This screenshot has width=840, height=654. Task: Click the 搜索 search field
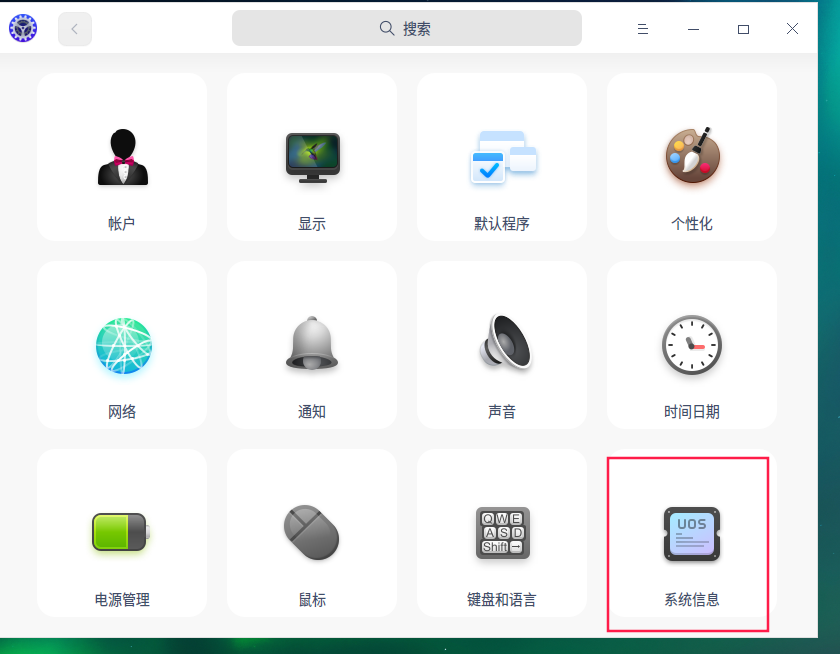click(x=406, y=29)
